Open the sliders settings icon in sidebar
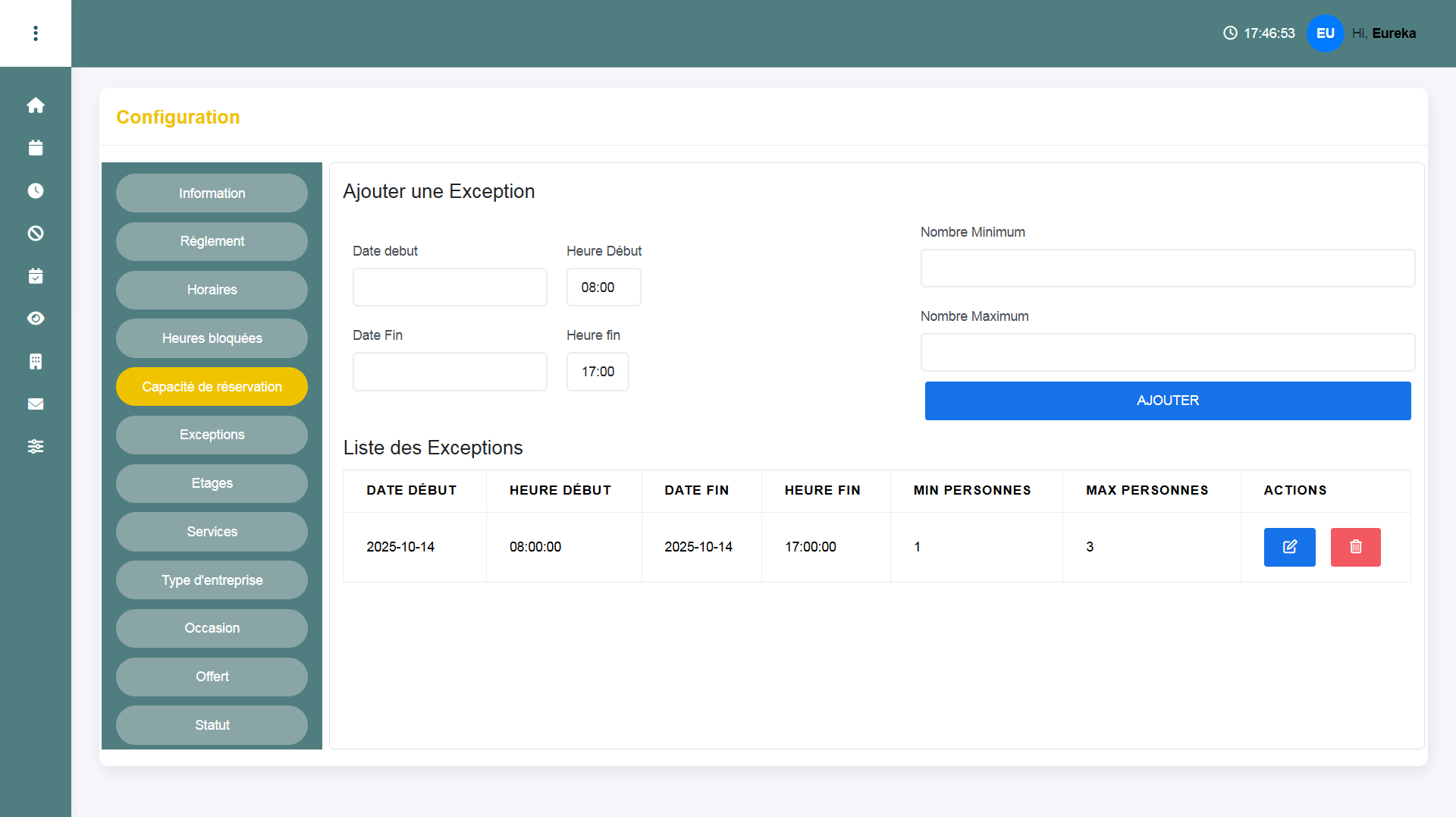This screenshot has height=817, width=1456. click(36, 447)
